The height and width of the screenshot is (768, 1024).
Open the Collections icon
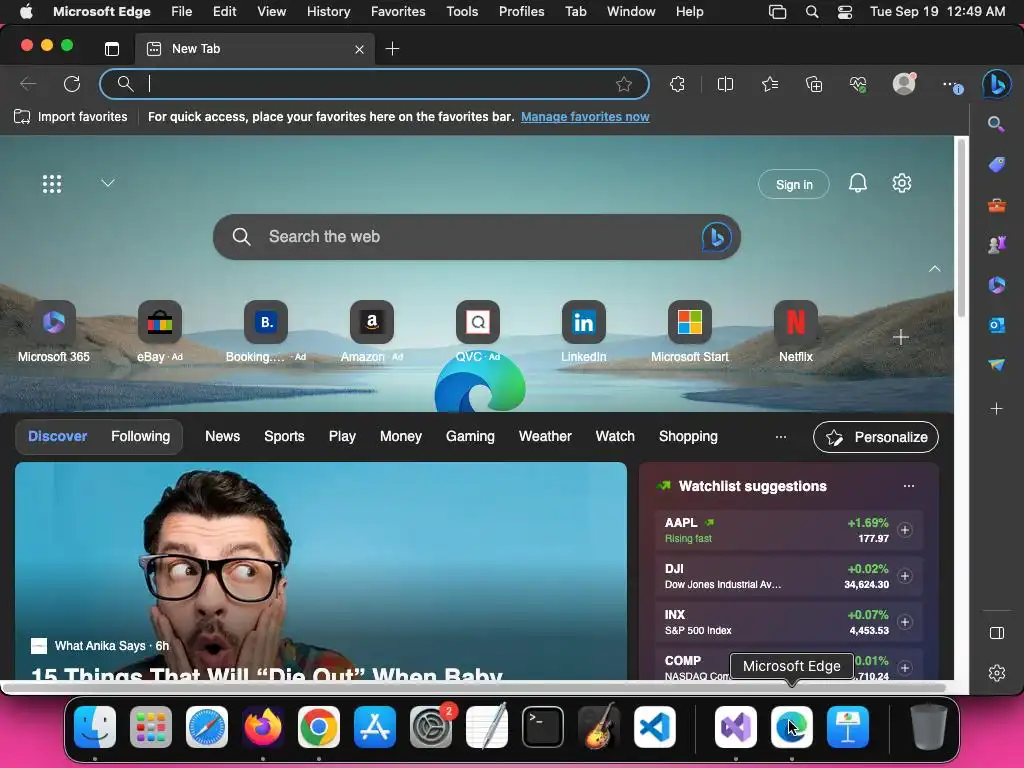(x=814, y=84)
